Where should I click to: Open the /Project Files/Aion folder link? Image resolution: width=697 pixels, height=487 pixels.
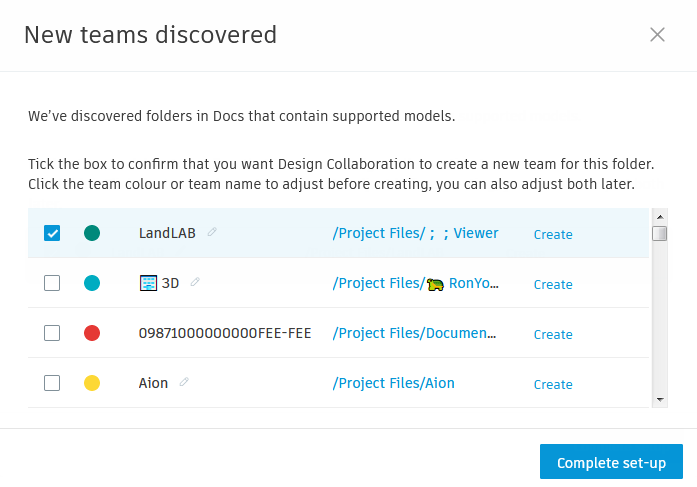(394, 383)
